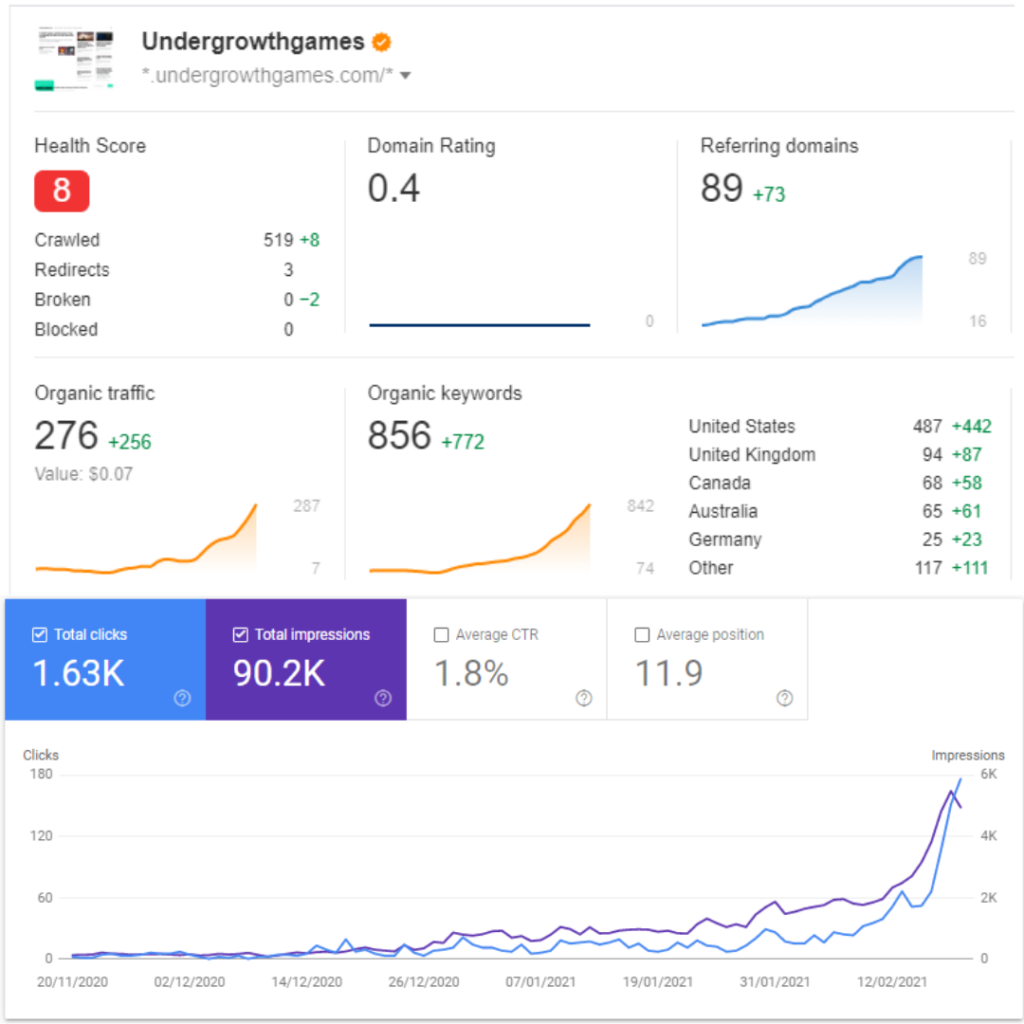Image resolution: width=1024 pixels, height=1024 pixels.
Task: Click the Blocked row label
Action: (66, 329)
